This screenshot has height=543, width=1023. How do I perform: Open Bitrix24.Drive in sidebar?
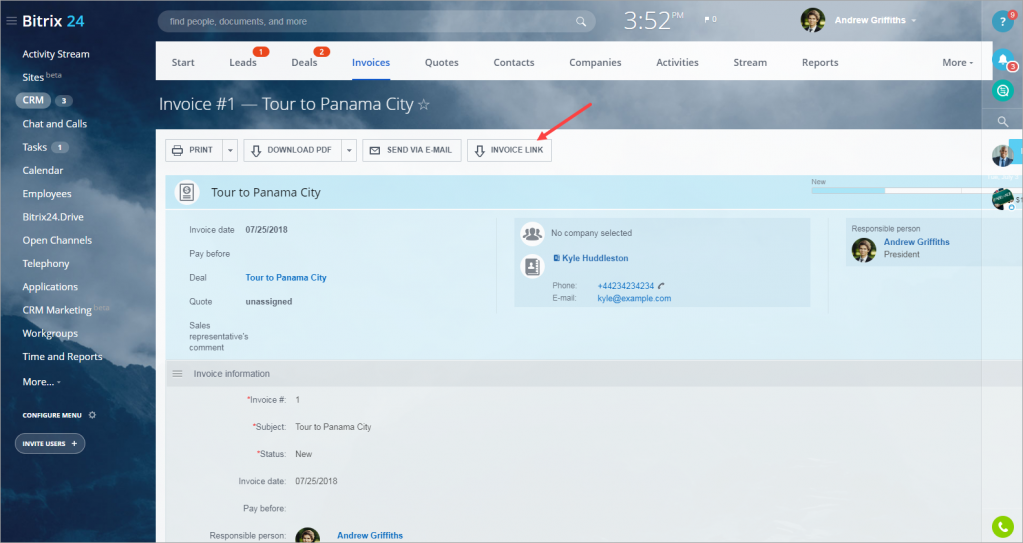coord(53,217)
